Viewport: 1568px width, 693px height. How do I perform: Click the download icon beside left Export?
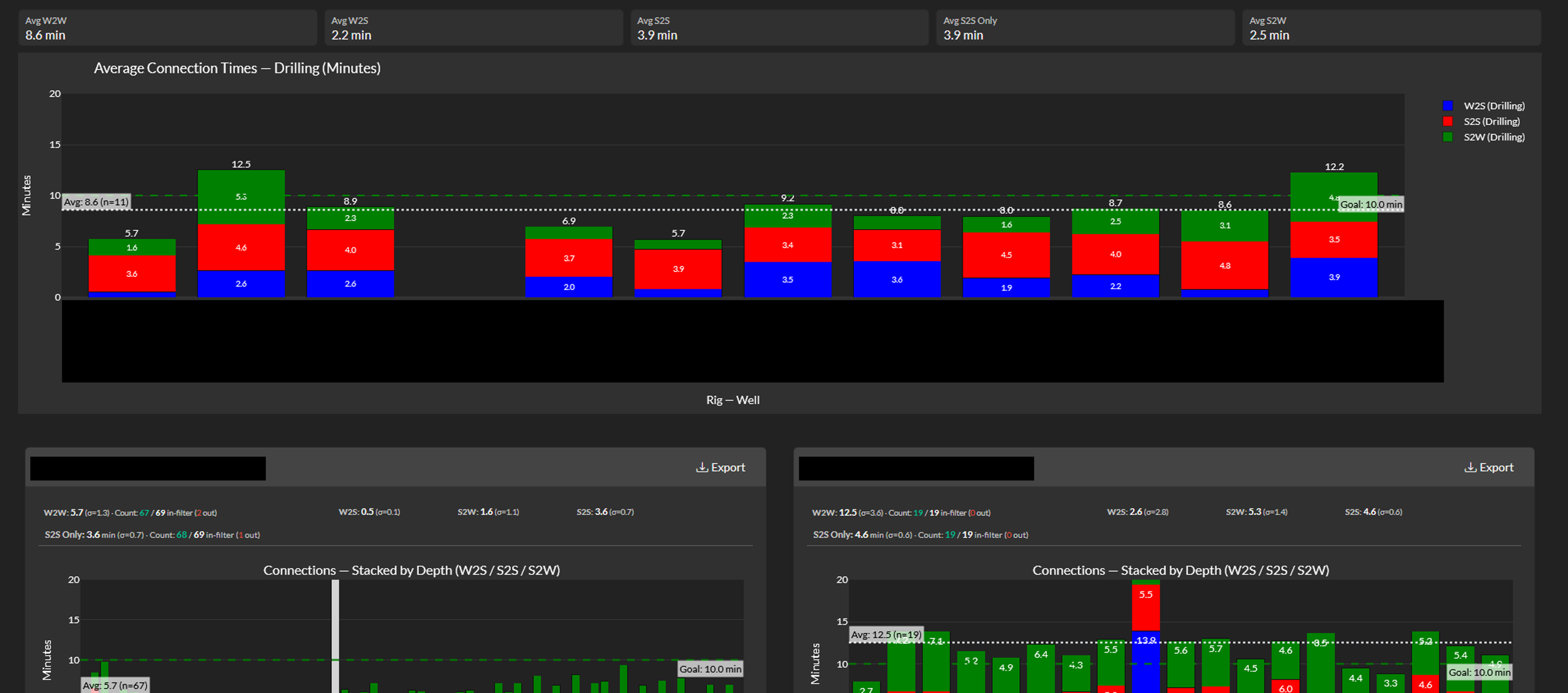click(702, 468)
